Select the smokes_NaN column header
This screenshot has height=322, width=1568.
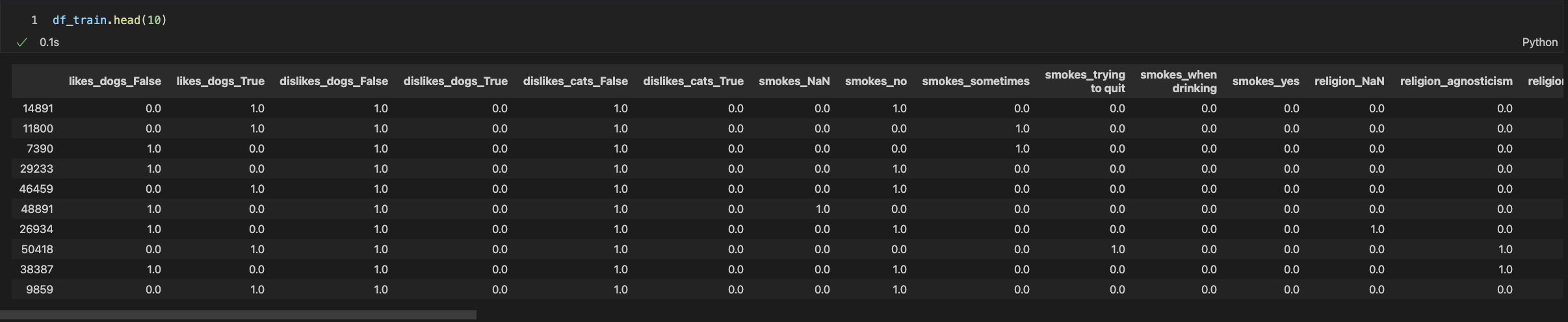click(794, 81)
